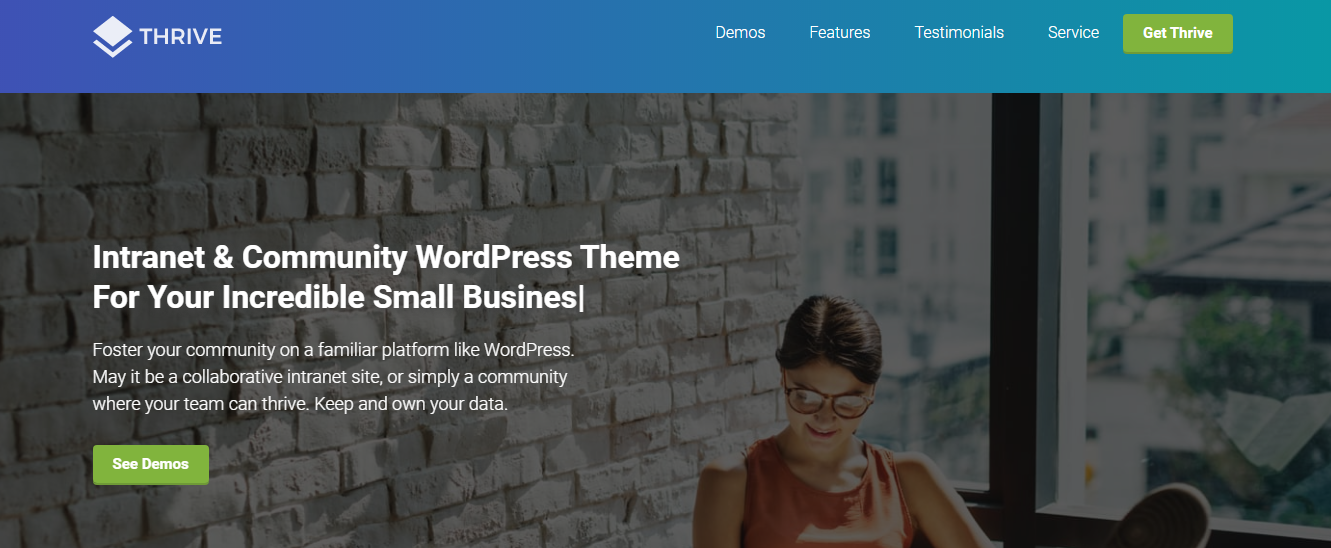Click the THRIVE brand name text
The height and width of the screenshot is (548, 1331).
pos(181,37)
